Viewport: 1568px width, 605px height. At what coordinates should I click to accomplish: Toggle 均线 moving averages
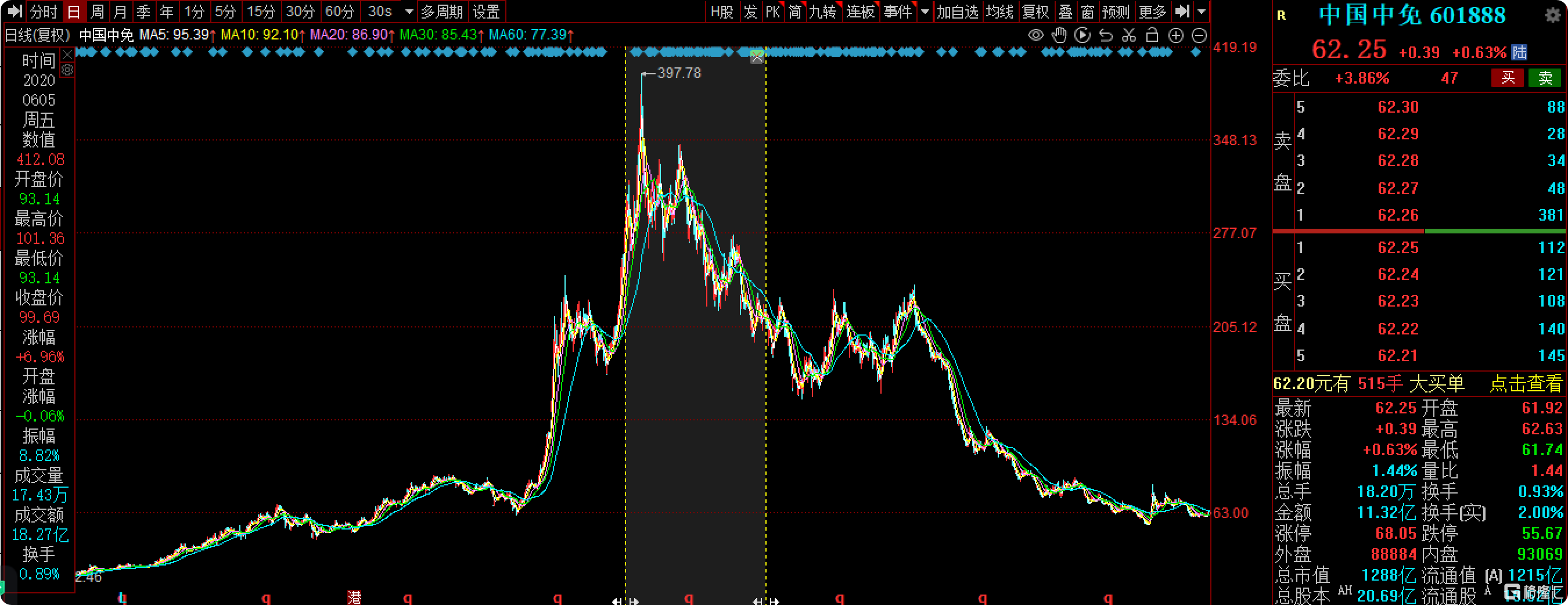point(999,11)
